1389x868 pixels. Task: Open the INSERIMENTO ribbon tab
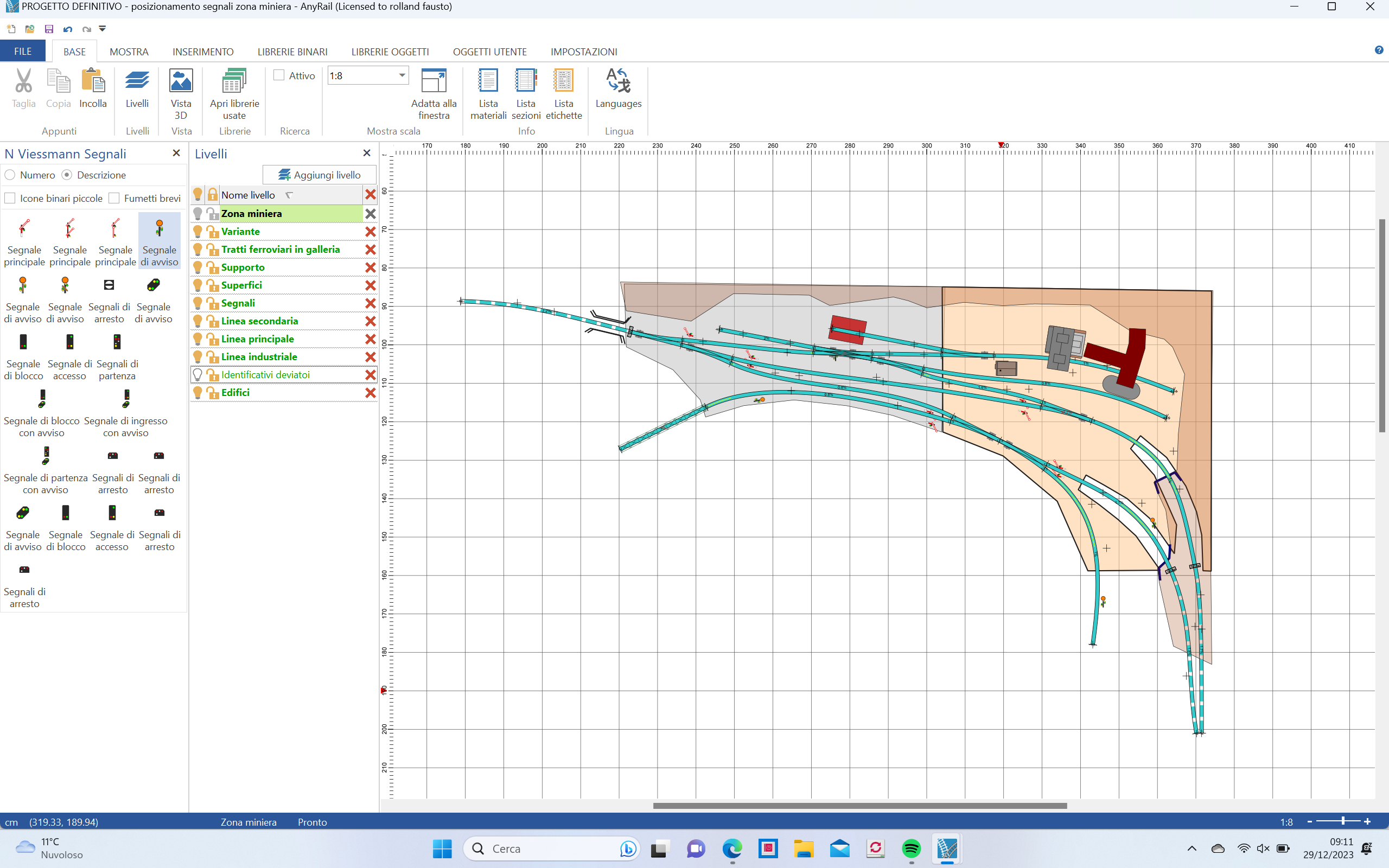click(202, 52)
